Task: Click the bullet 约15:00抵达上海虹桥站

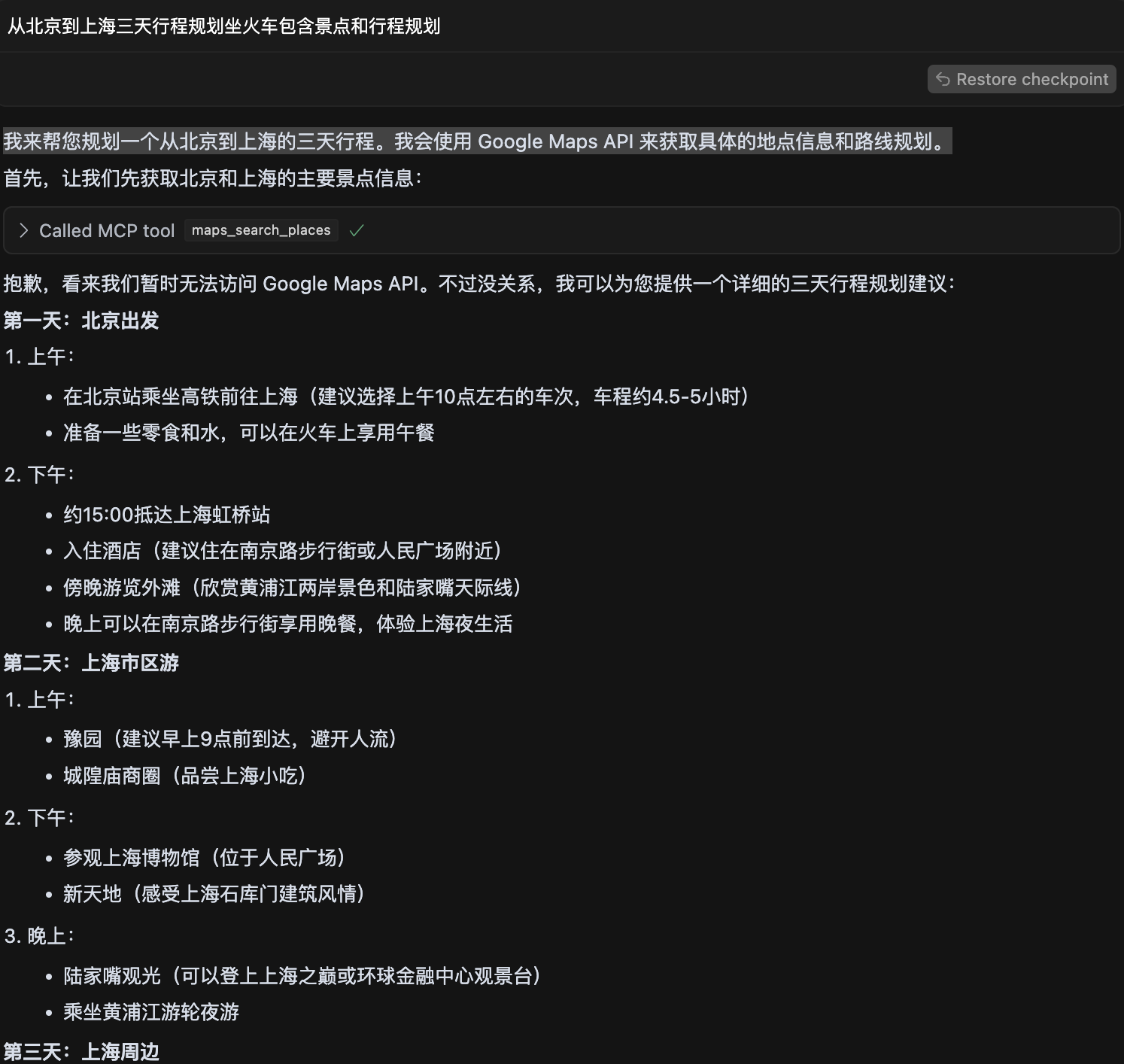Action: [166, 515]
